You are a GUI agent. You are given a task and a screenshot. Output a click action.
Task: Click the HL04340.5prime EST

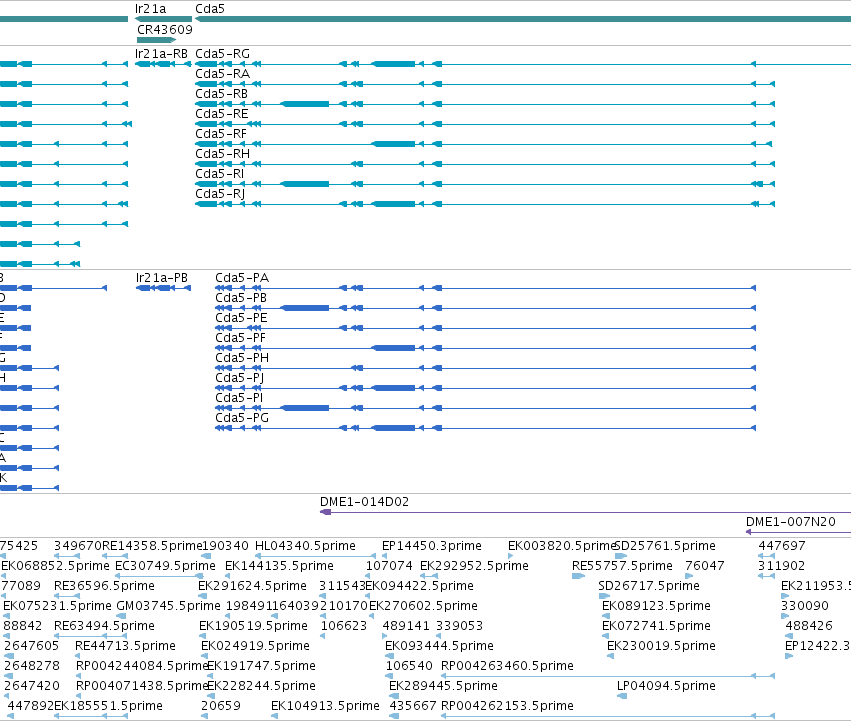[x=315, y=556]
